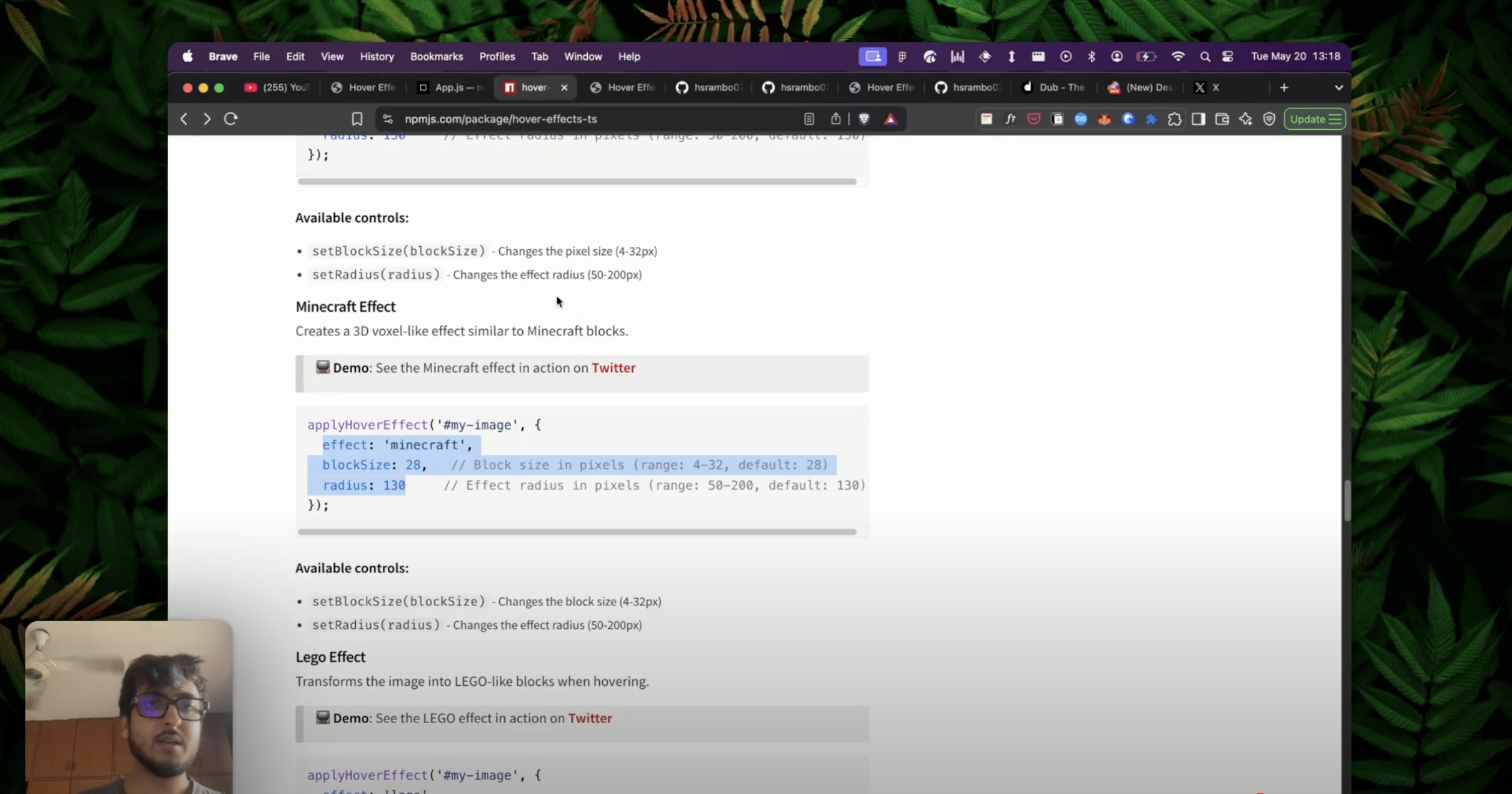This screenshot has height=794, width=1512.
Task: Click the MetaMask fox extension icon
Action: 1104,119
